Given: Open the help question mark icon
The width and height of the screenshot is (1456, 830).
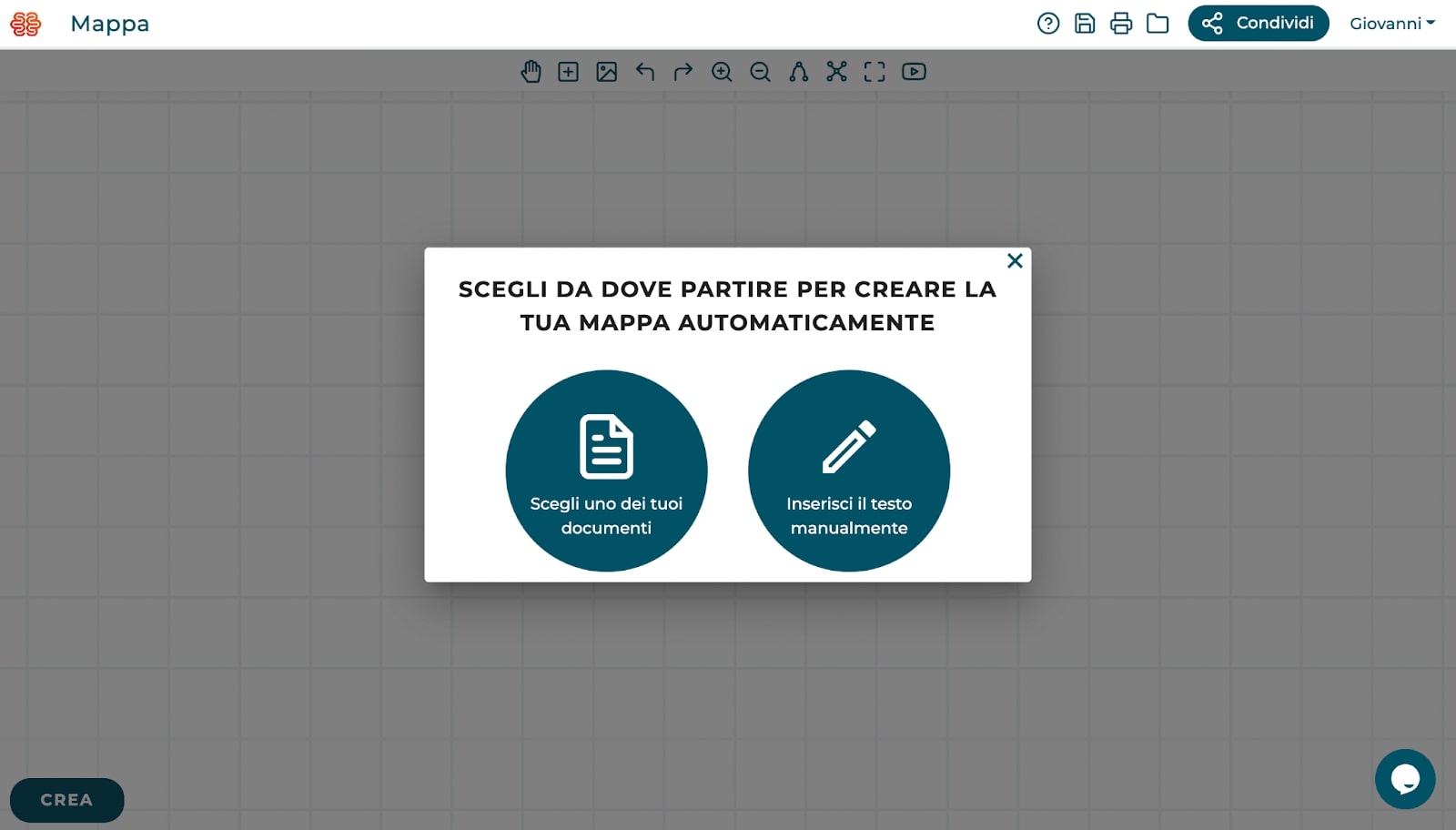Looking at the screenshot, I should click(x=1048, y=24).
